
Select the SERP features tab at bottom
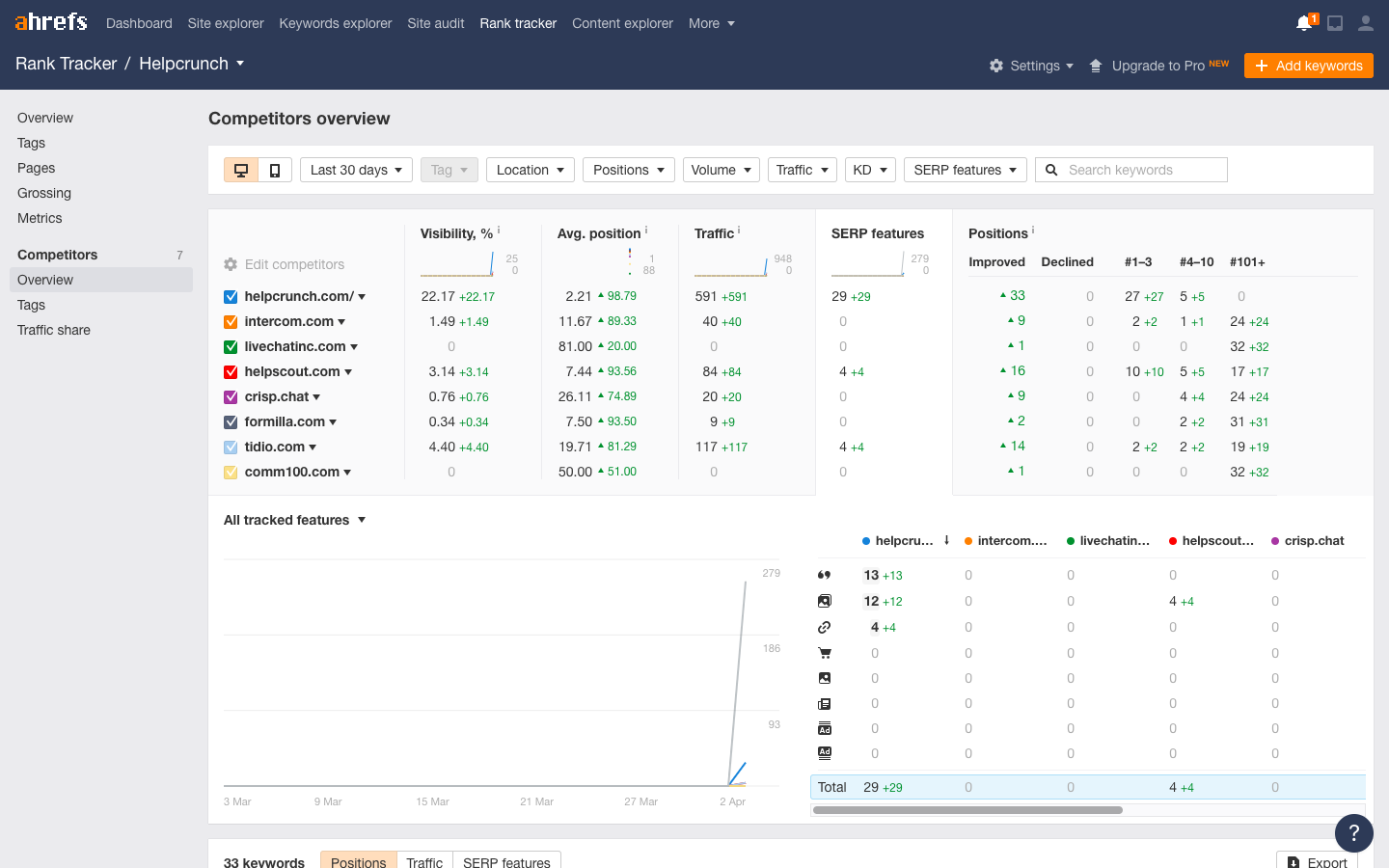coord(506,861)
